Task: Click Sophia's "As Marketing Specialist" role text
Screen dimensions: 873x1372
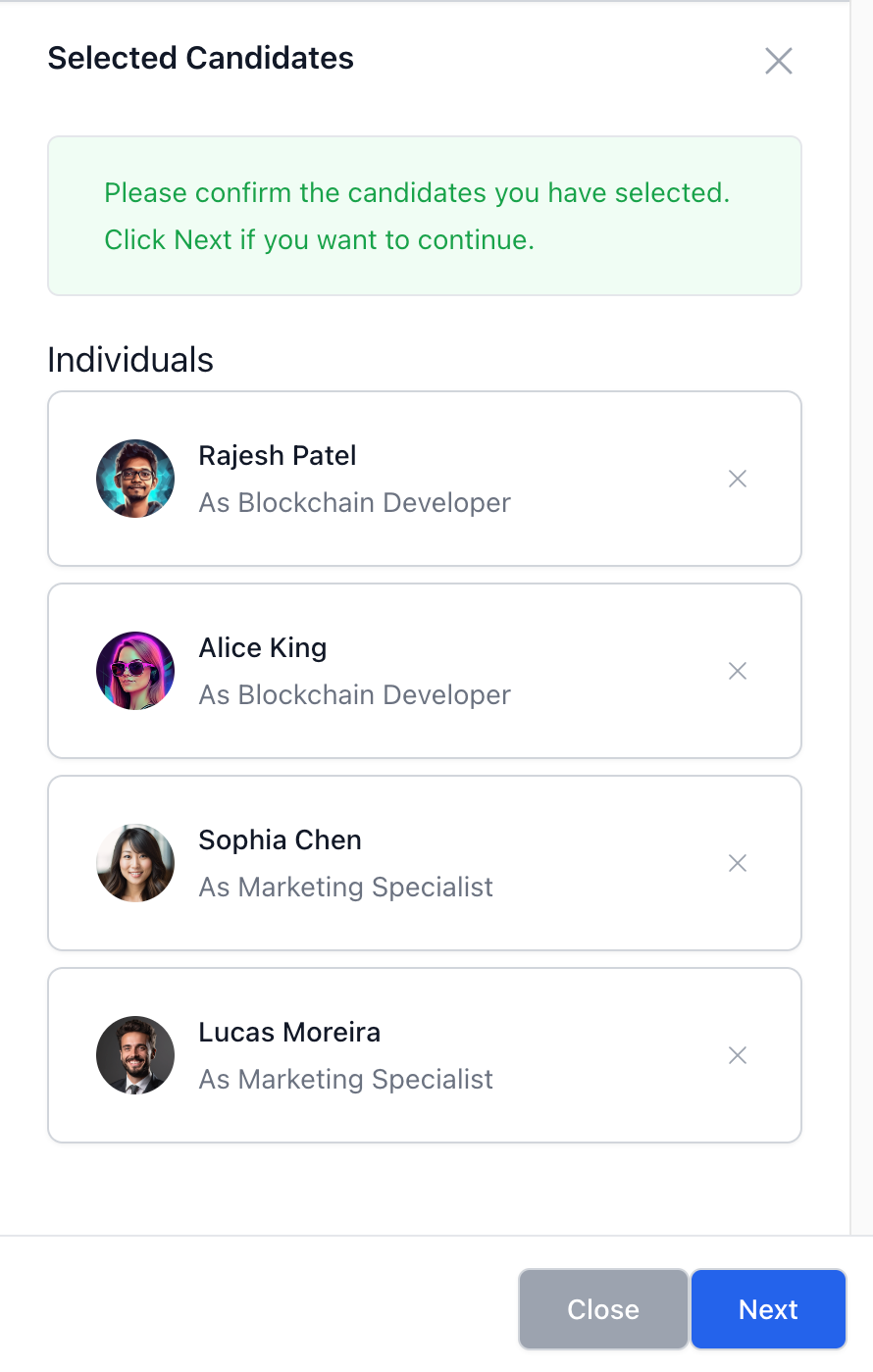Action: [345, 888]
